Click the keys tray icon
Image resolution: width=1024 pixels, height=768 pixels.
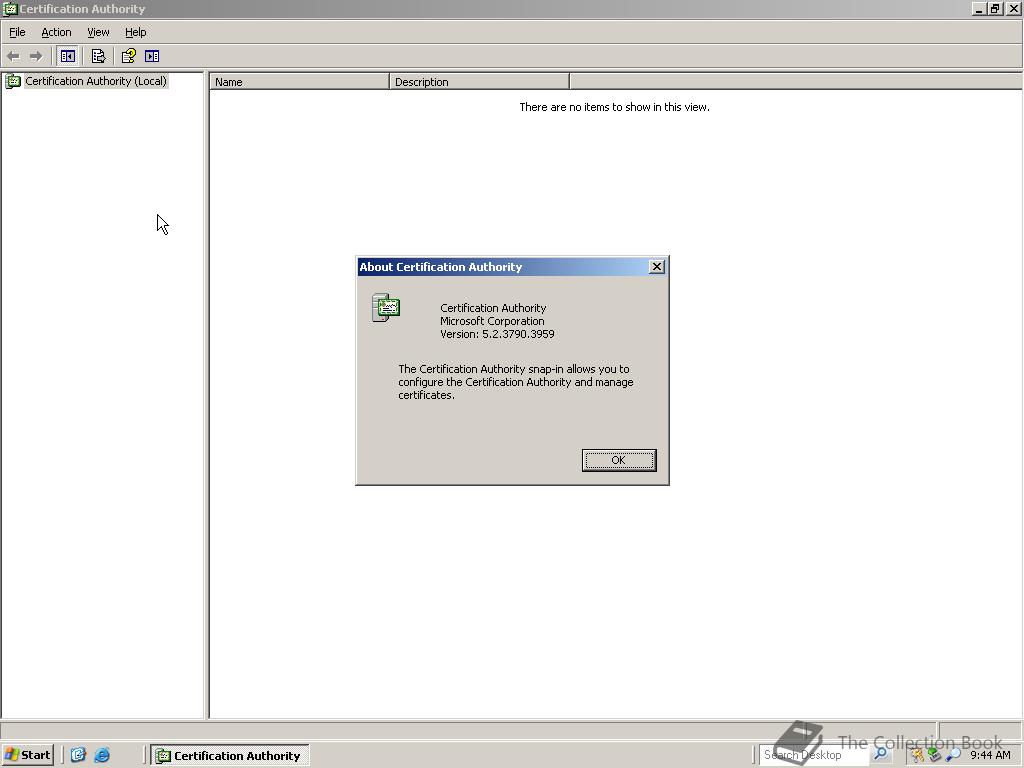tap(918, 756)
